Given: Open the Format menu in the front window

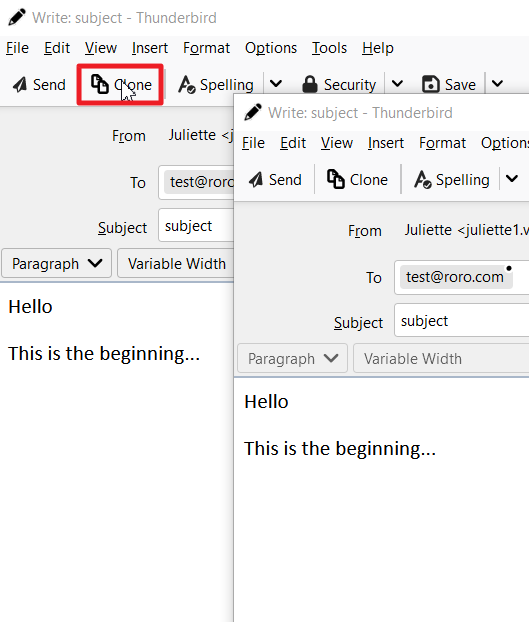Looking at the screenshot, I should point(443,143).
